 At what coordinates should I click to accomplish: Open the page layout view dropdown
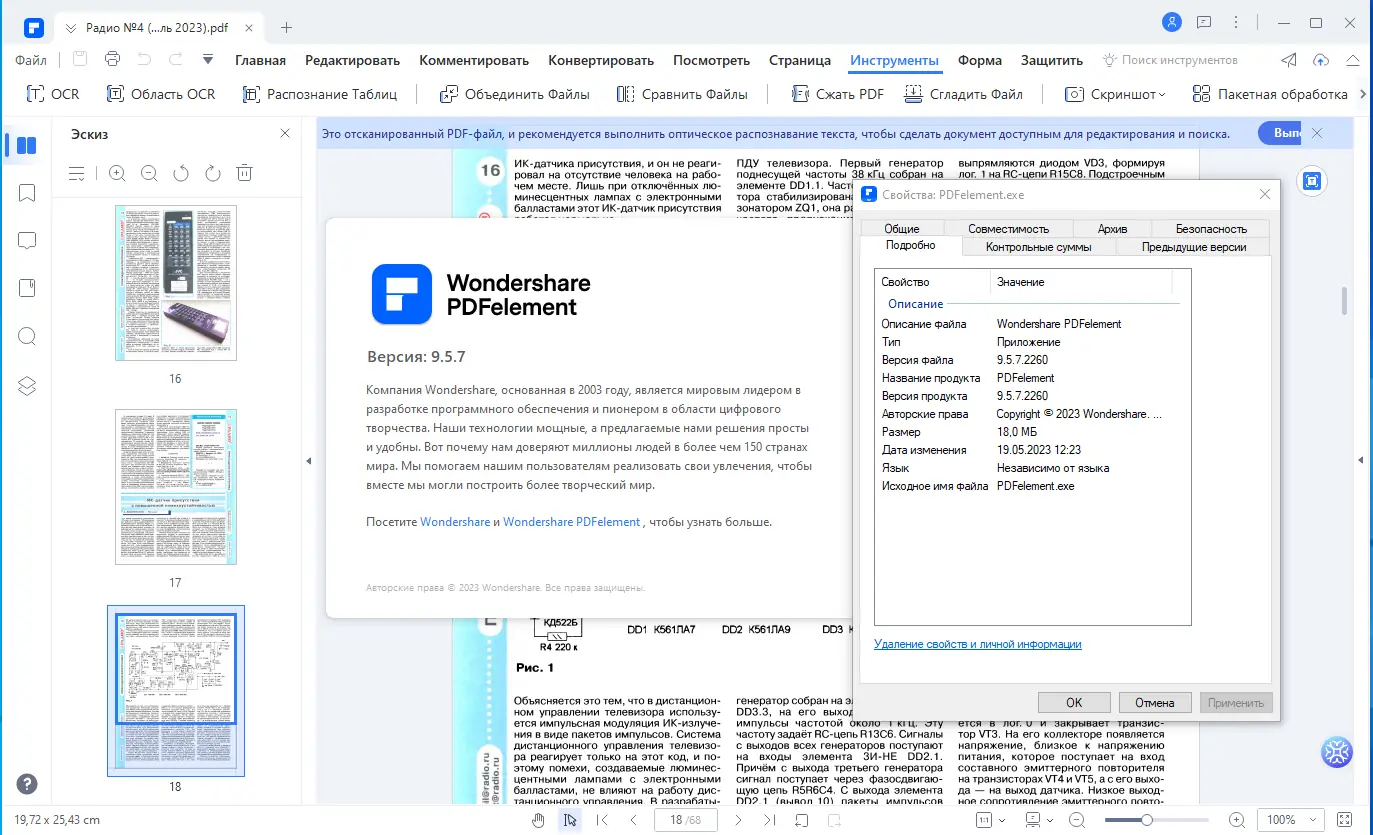(x=1038, y=820)
